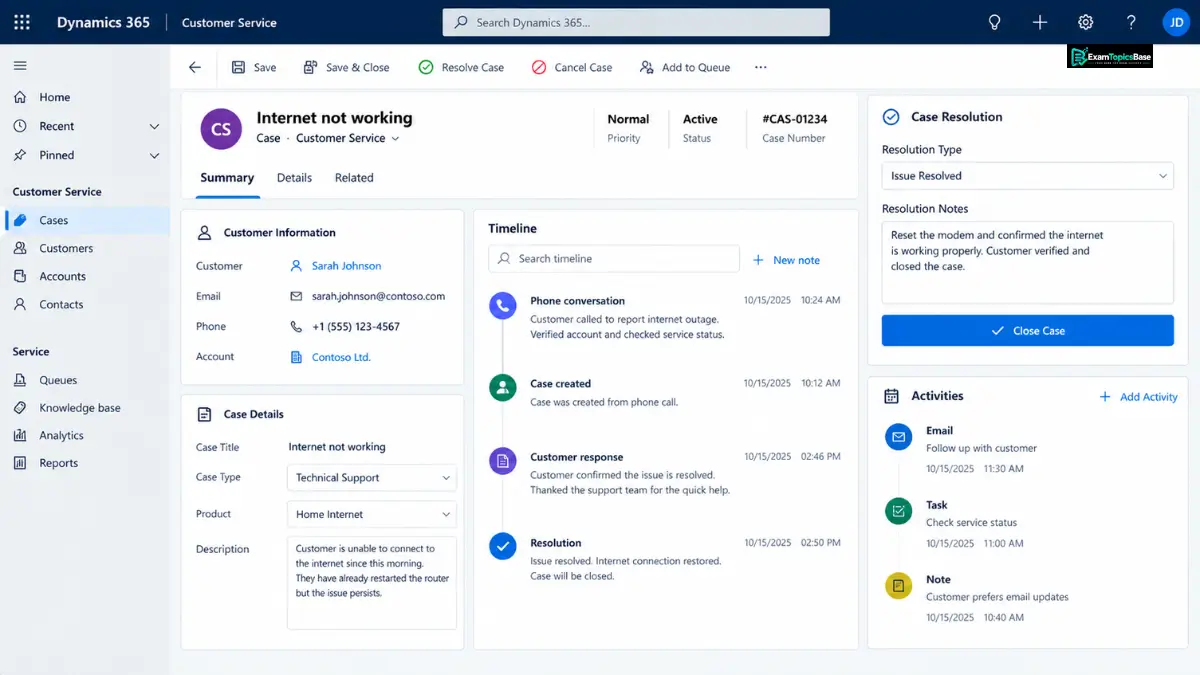Screen dimensions: 1200x675
Task: Open the Product dropdown
Action: tap(372, 514)
